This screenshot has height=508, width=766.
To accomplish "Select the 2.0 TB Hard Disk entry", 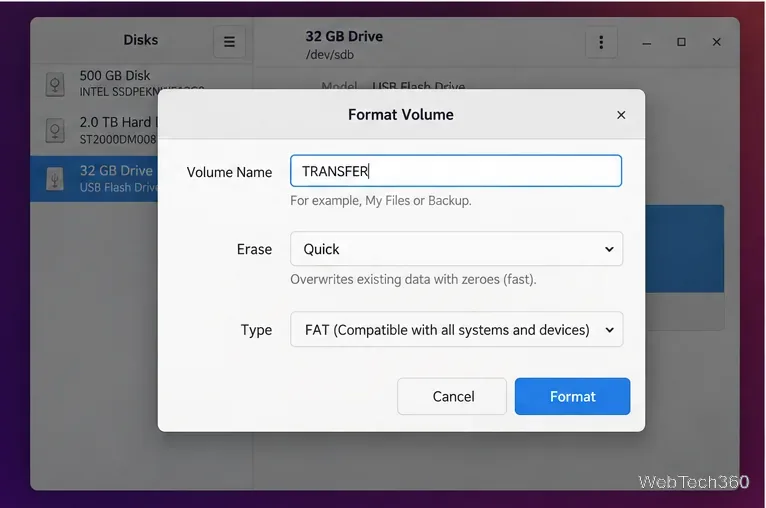I will click(94, 130).
